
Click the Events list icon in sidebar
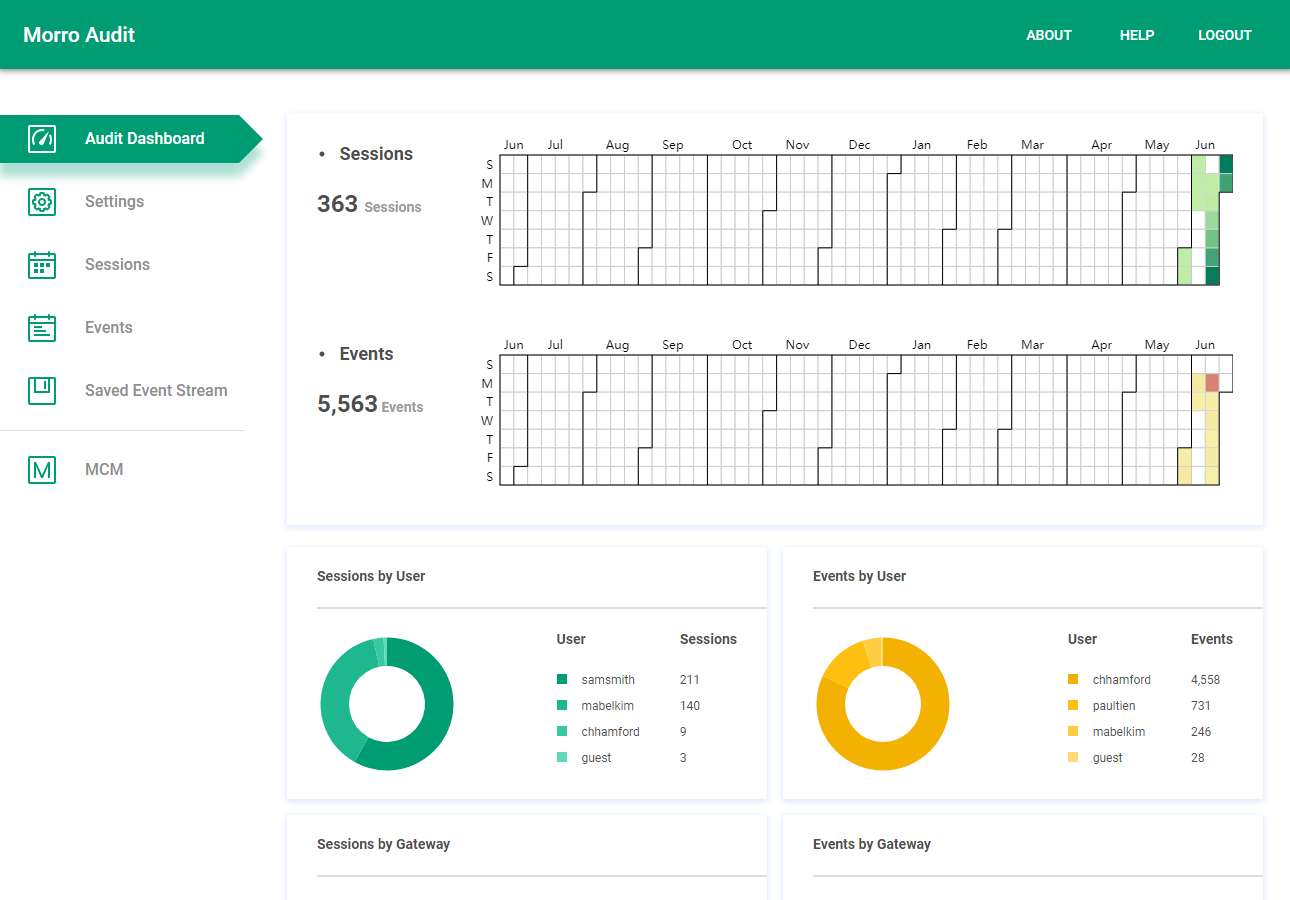[x=42, y=328]
